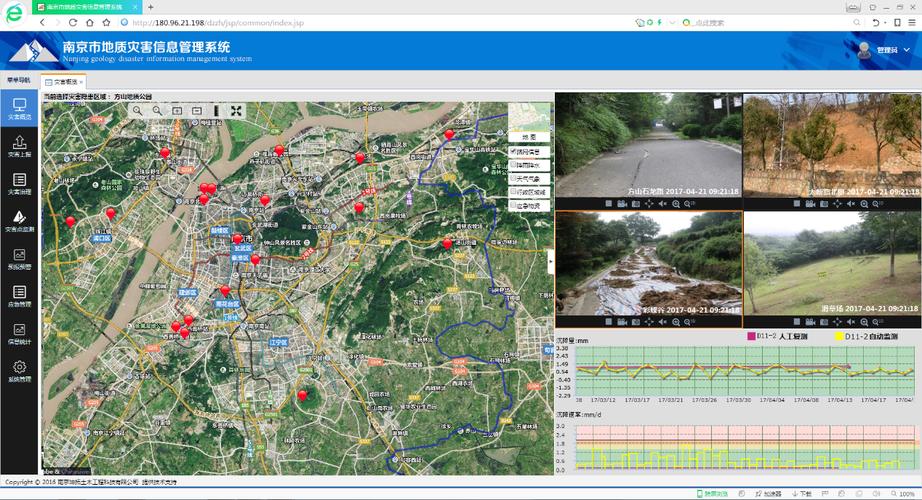
Task: Open the disaster point monitoring icon in sidebar
Action: (19, 217)
